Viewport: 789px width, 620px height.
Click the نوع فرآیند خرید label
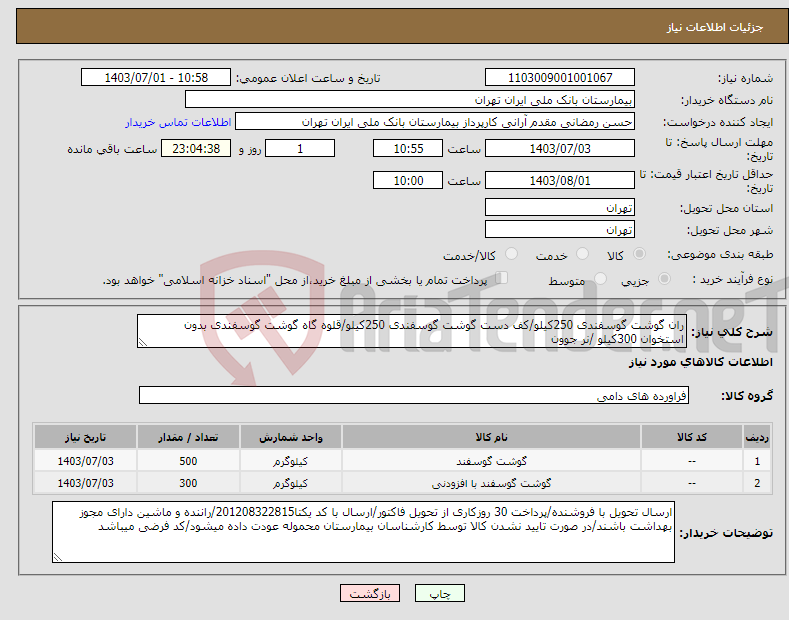point(733,279)
